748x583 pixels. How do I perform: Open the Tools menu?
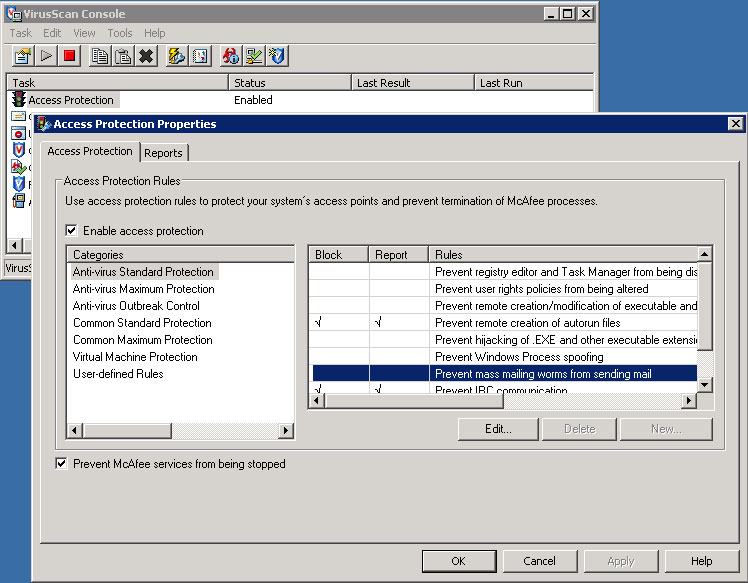[x=119, y=33]
